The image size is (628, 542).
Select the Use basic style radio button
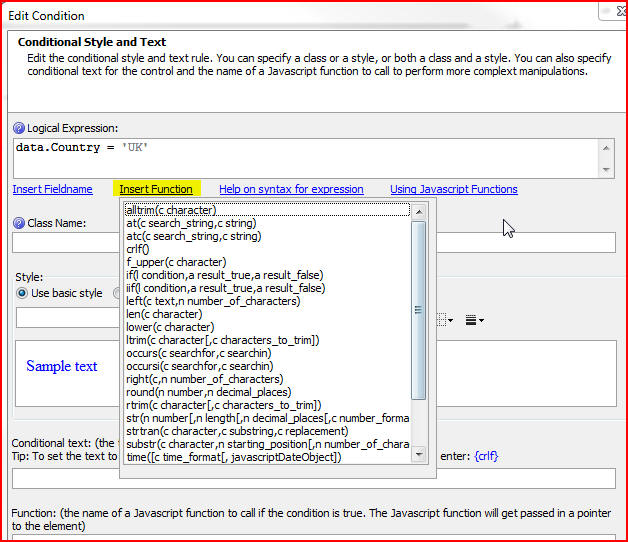(x=22, y=293)
